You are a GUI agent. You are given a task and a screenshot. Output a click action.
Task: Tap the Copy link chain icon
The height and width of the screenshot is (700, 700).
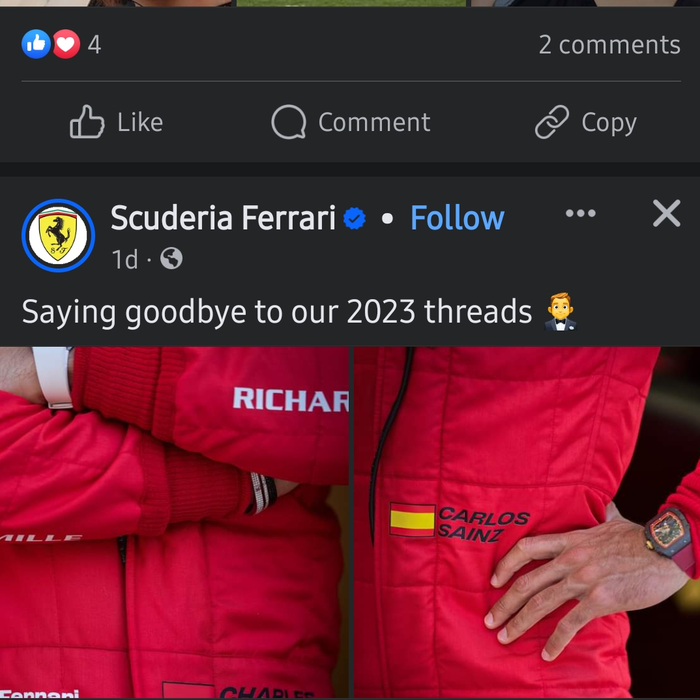552,122
